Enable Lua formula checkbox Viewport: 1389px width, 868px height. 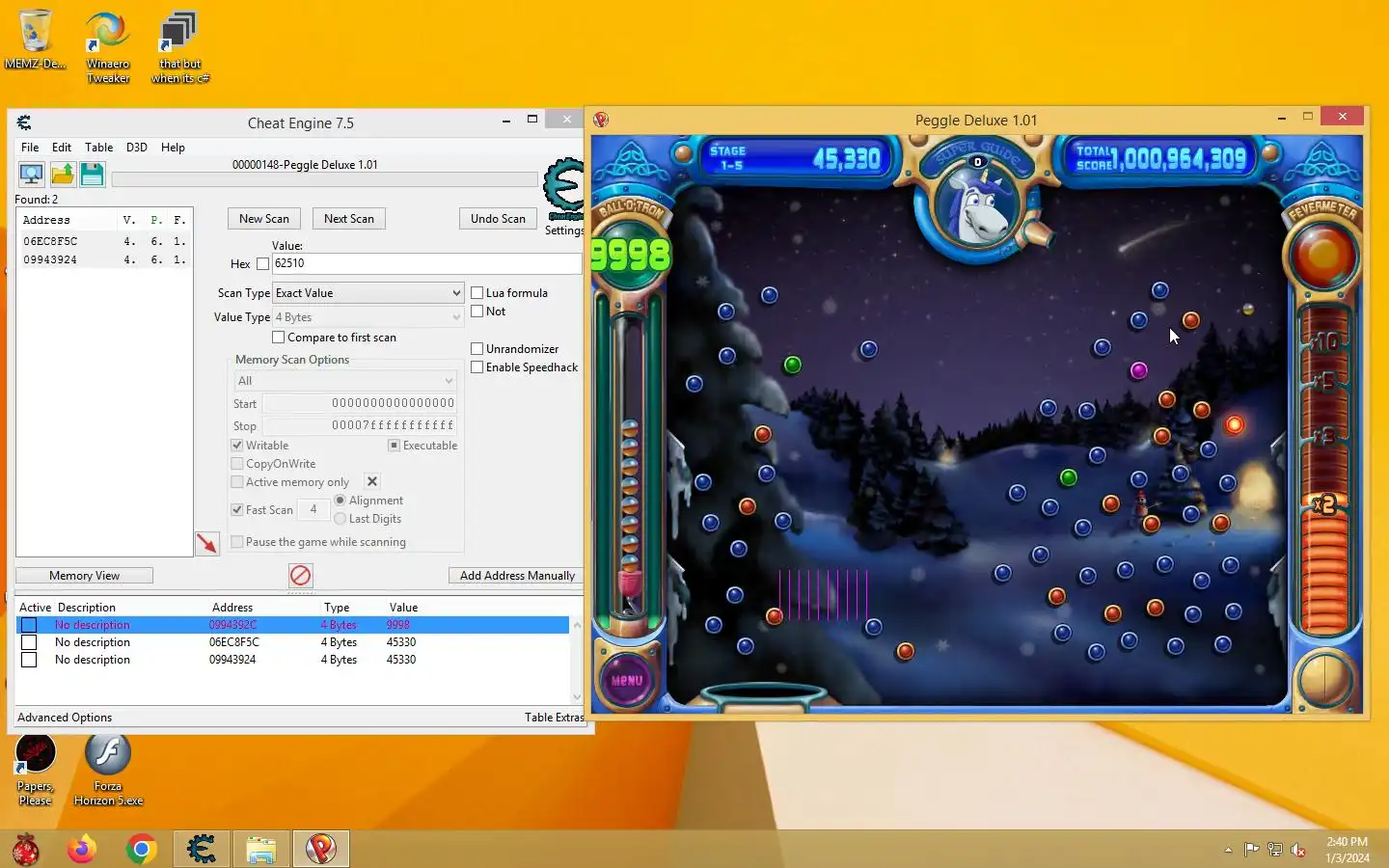[477, 293]
